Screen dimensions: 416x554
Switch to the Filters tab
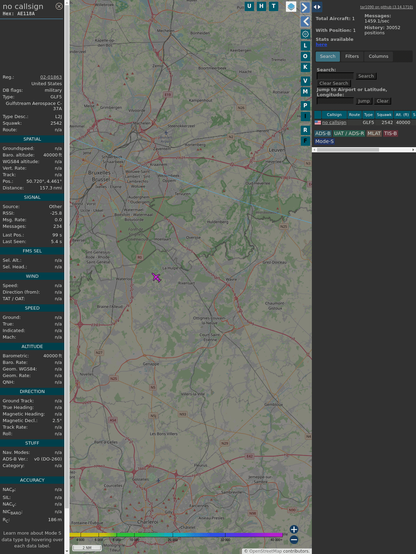click(x=352, y=57)
